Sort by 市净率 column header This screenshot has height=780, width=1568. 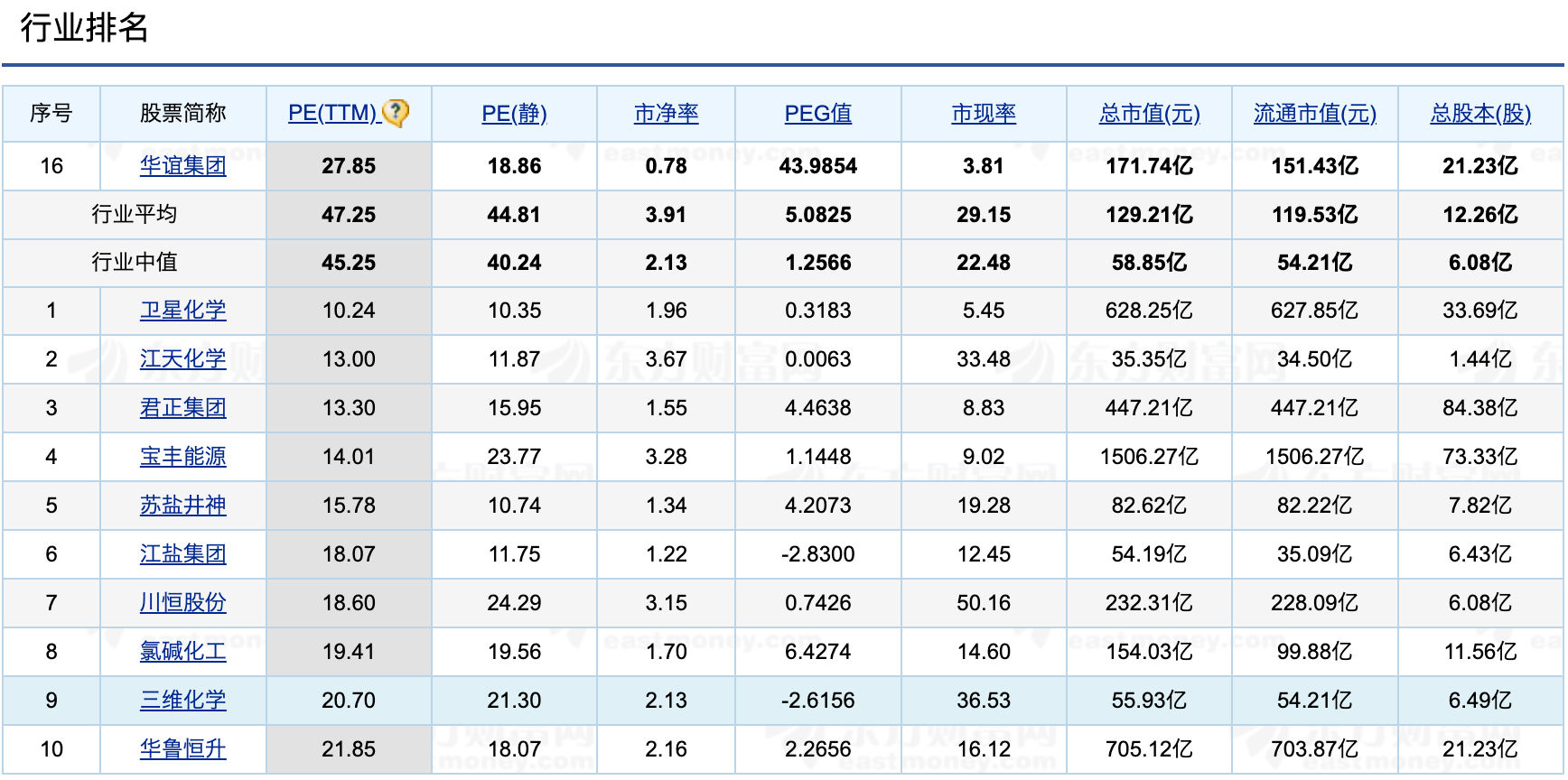click(667, 114)
